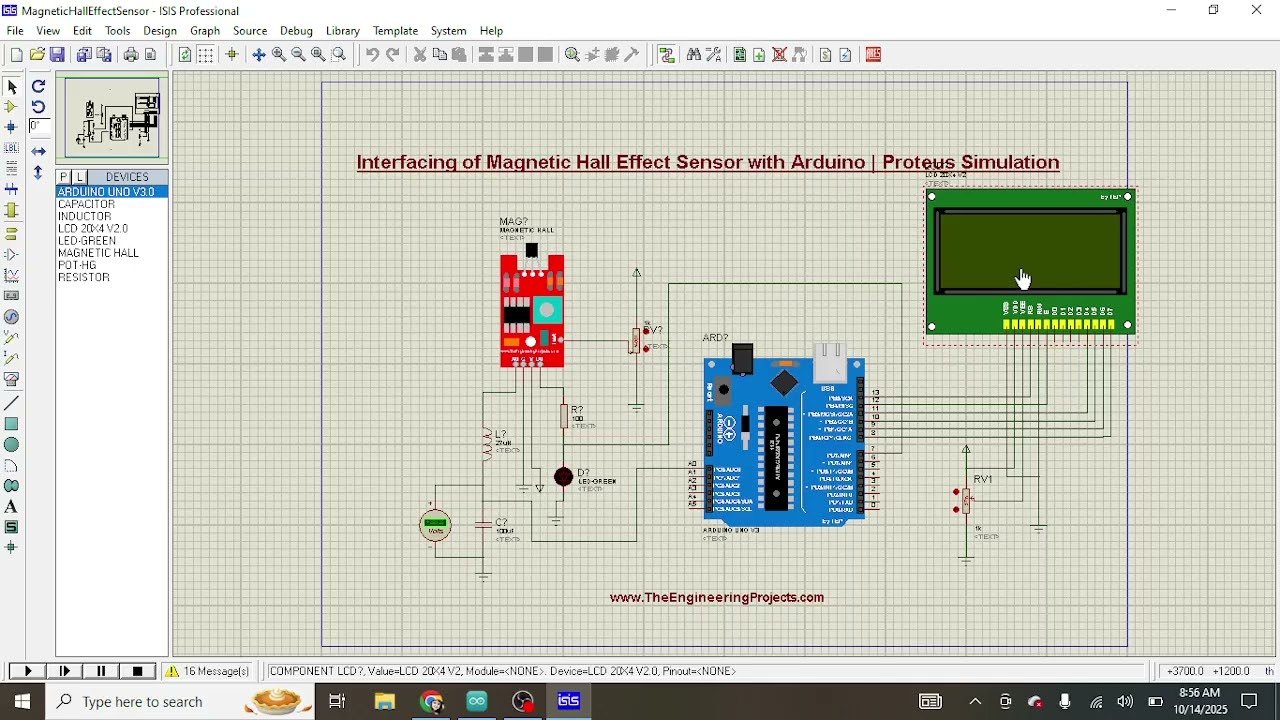This screenshot has width=1280, height=720.
Task: Click the Print icon in toolbar
Action: click(x=130, y=55)
